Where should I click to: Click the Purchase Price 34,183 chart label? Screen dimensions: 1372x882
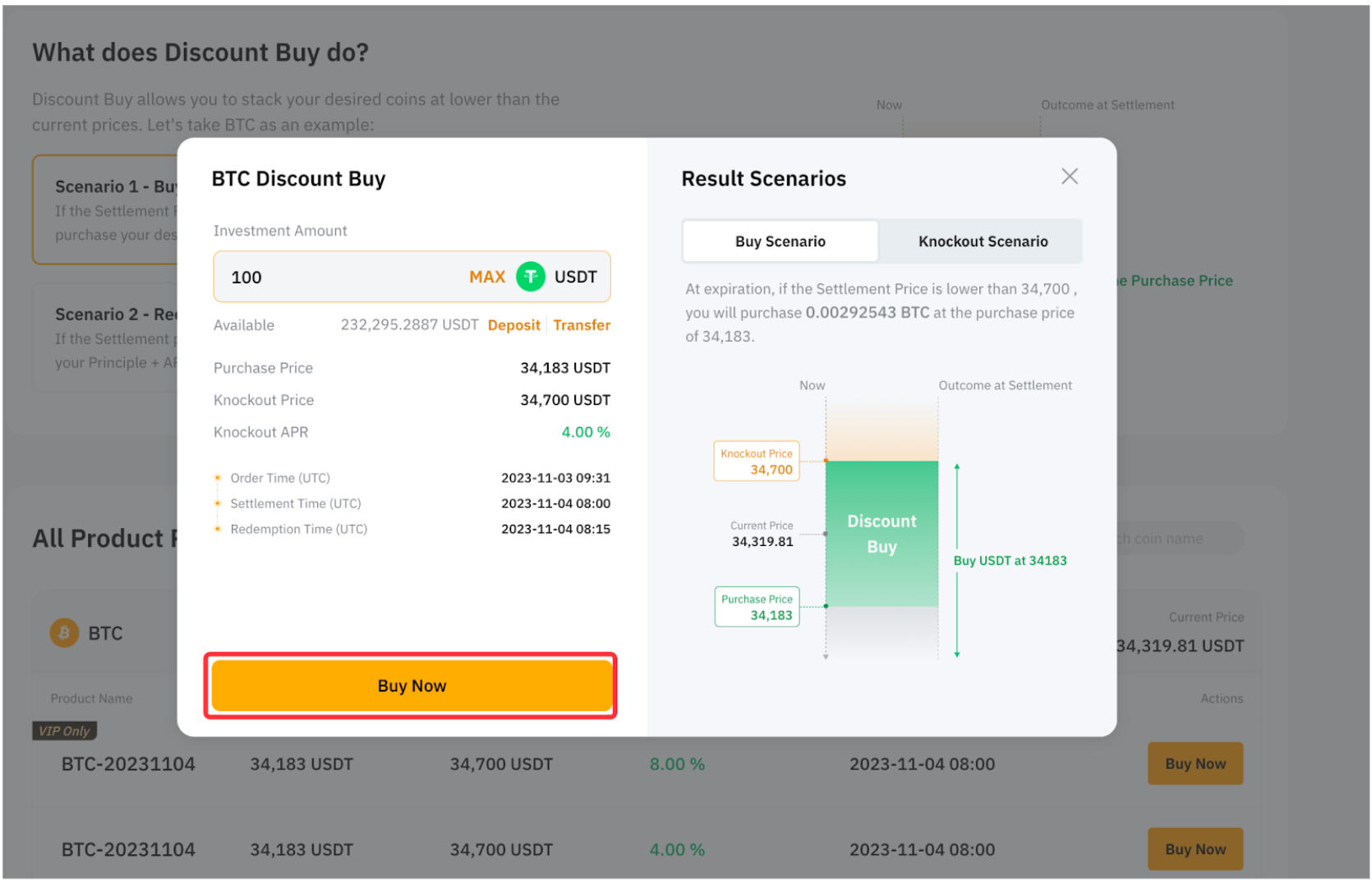[x=757, y=607]
